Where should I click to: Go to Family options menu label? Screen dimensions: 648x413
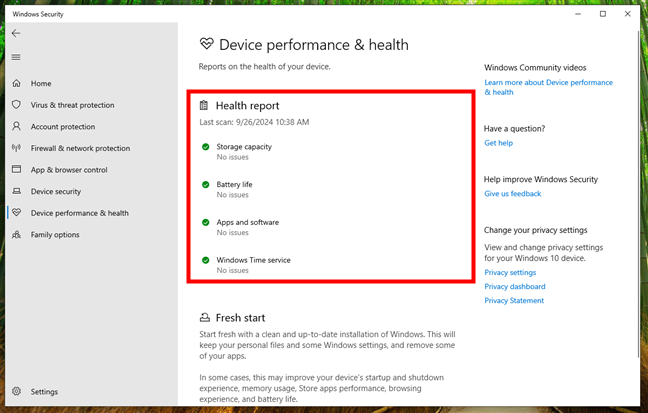point(55,235)
